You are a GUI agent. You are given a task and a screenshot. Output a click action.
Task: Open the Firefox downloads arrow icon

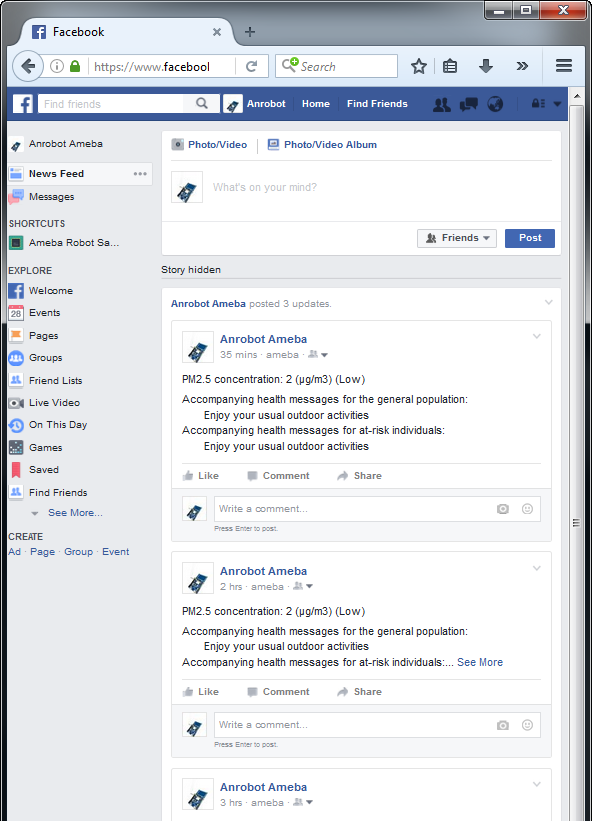click(486, 66)
